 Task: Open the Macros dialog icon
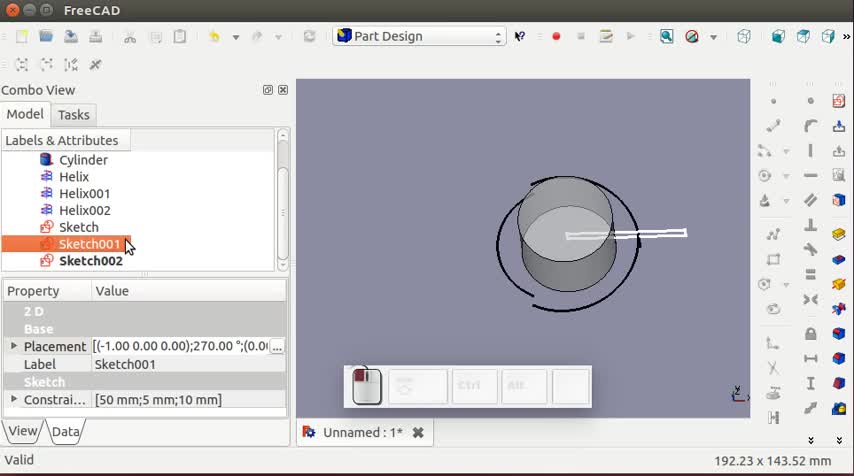pyautogui.click(x=606, y=36)
